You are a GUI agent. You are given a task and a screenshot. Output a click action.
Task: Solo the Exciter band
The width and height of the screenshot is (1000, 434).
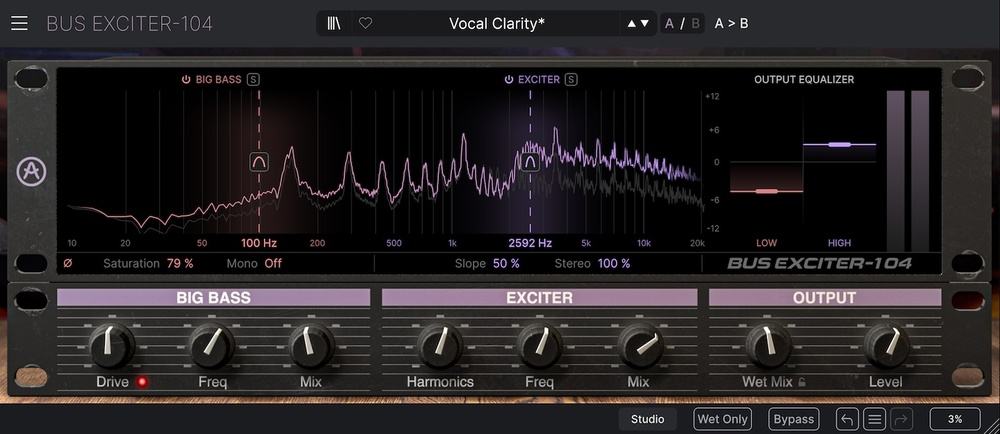(x=571, y=80)
